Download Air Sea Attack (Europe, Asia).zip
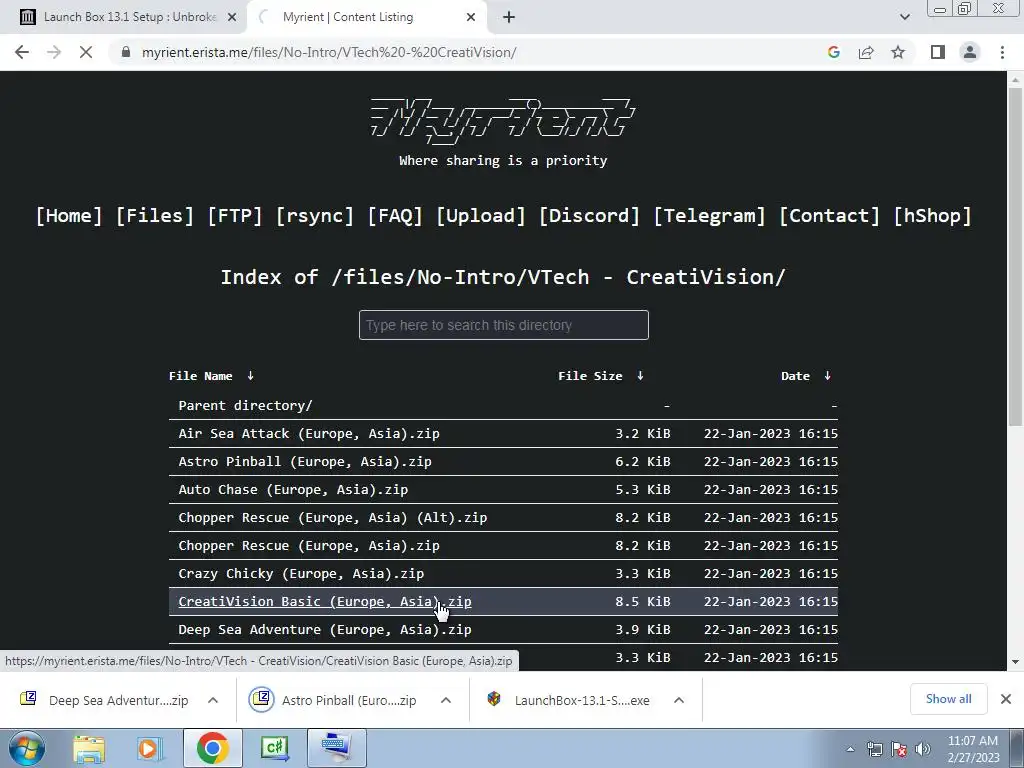 pyautogui.click(x=309, y=434)
